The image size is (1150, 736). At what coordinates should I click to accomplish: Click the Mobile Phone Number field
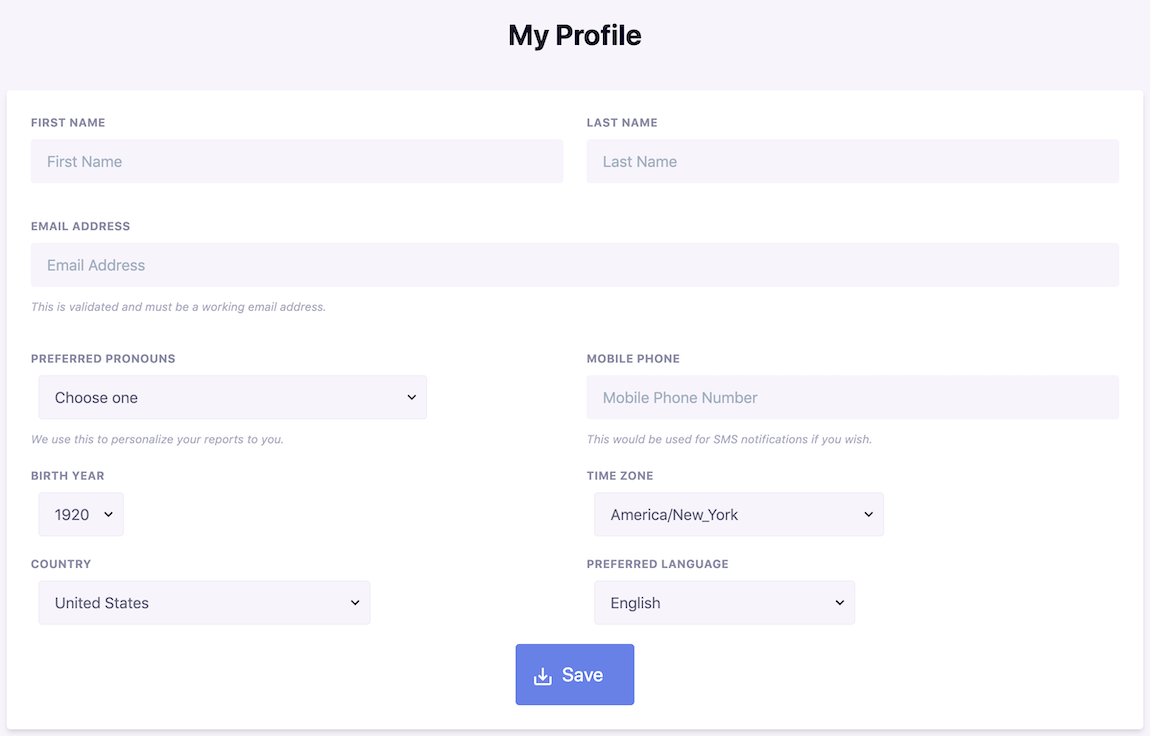point(852,397)
